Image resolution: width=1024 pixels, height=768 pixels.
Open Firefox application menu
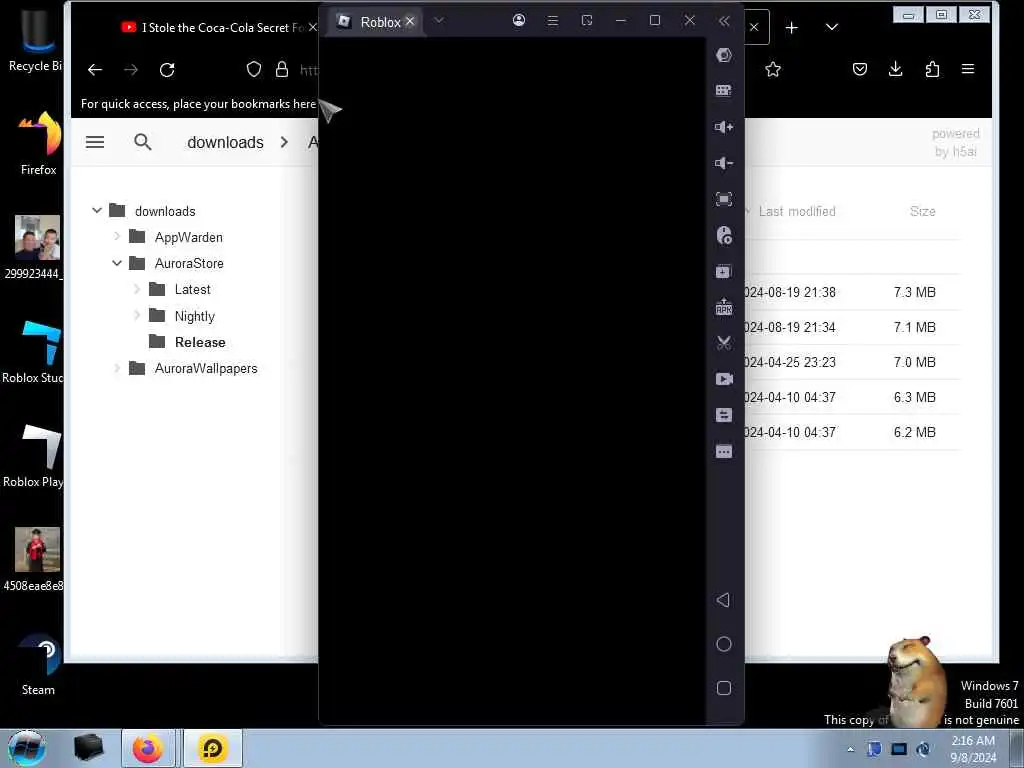pos(968,69)
